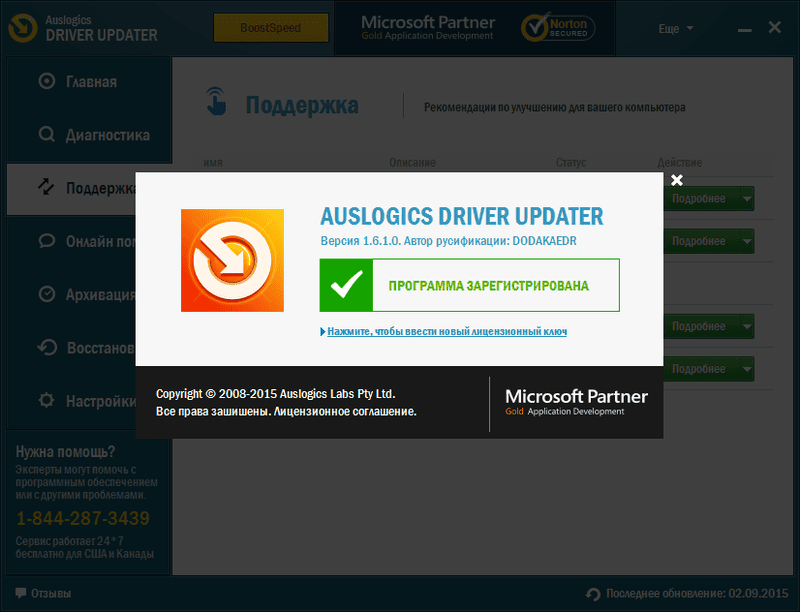Open the Лицензионное соглашение link
This screenshot has width=800, height=612.
point(344,412)
